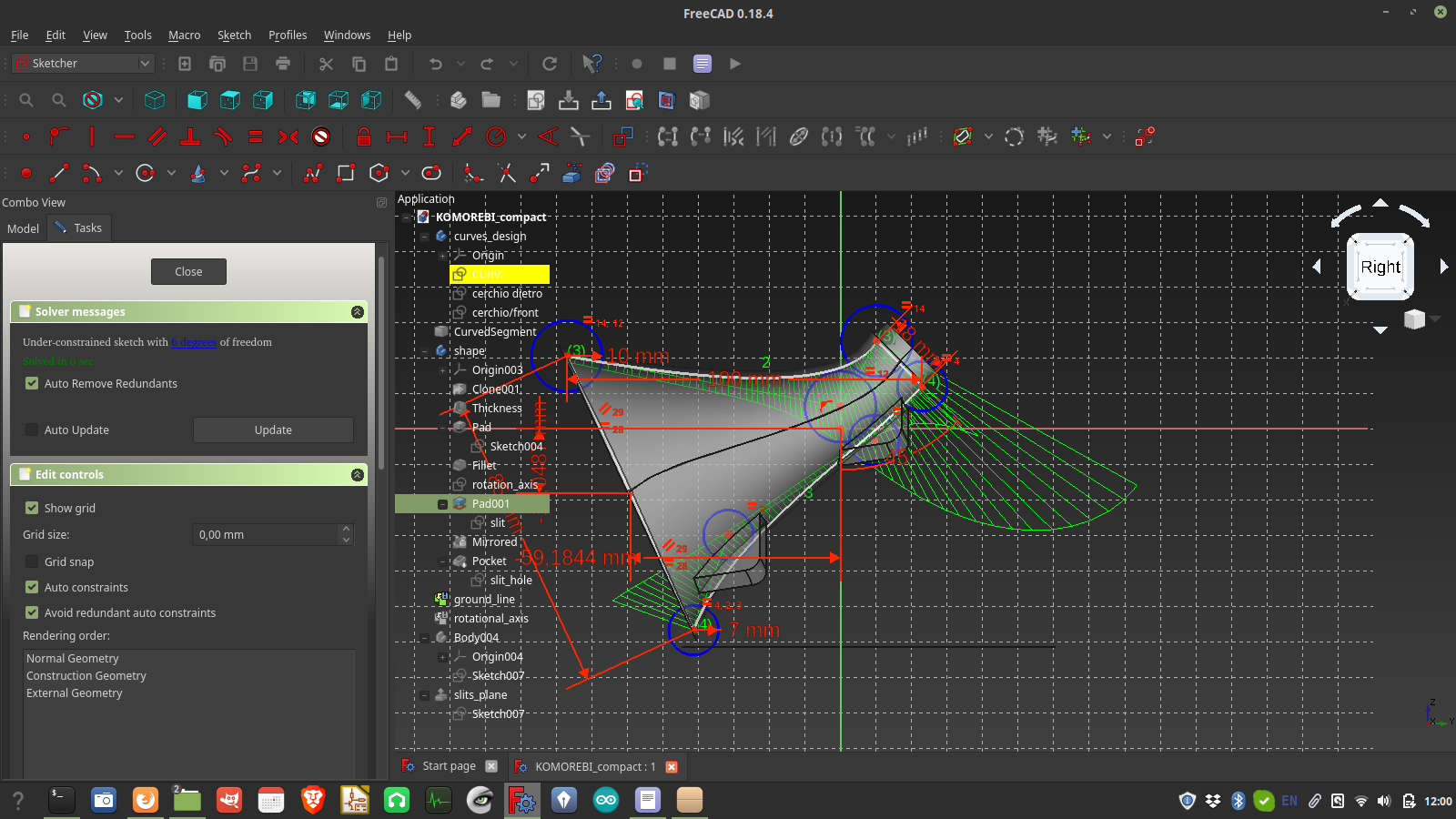Select the Create arc tool
This screenshot has height=819, width=1456.
(92, 173)
